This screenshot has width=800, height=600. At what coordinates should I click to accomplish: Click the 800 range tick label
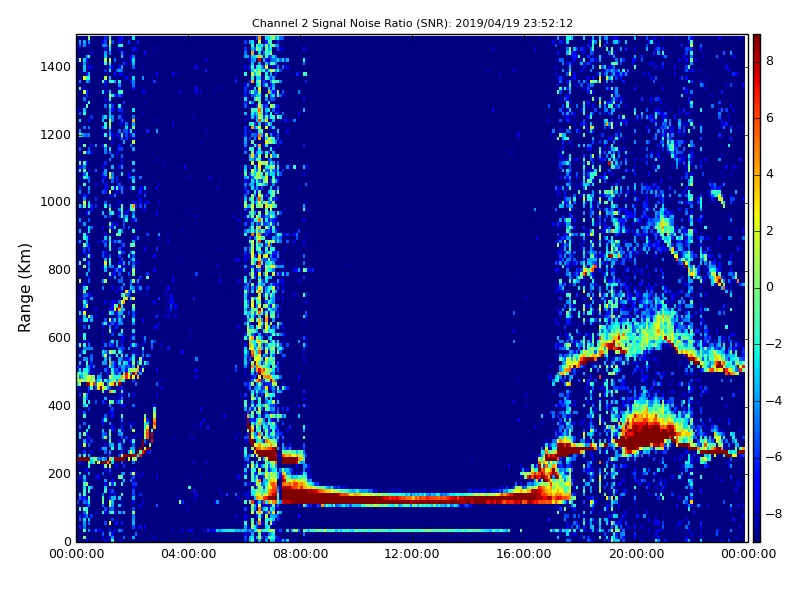[59, 270]
